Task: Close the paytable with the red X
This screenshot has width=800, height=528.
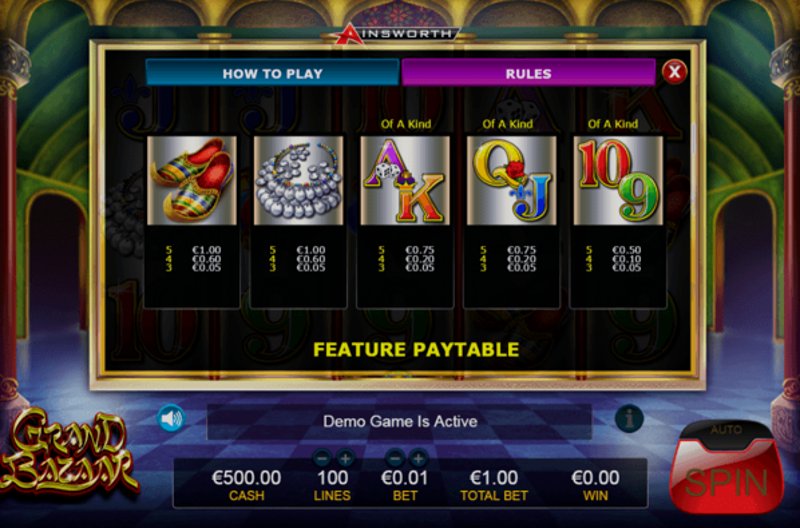Action: point(674,72)
